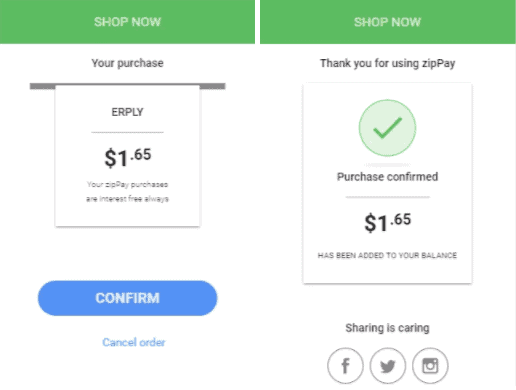Cancel the order with Cancel order link

tap(134, 342)
